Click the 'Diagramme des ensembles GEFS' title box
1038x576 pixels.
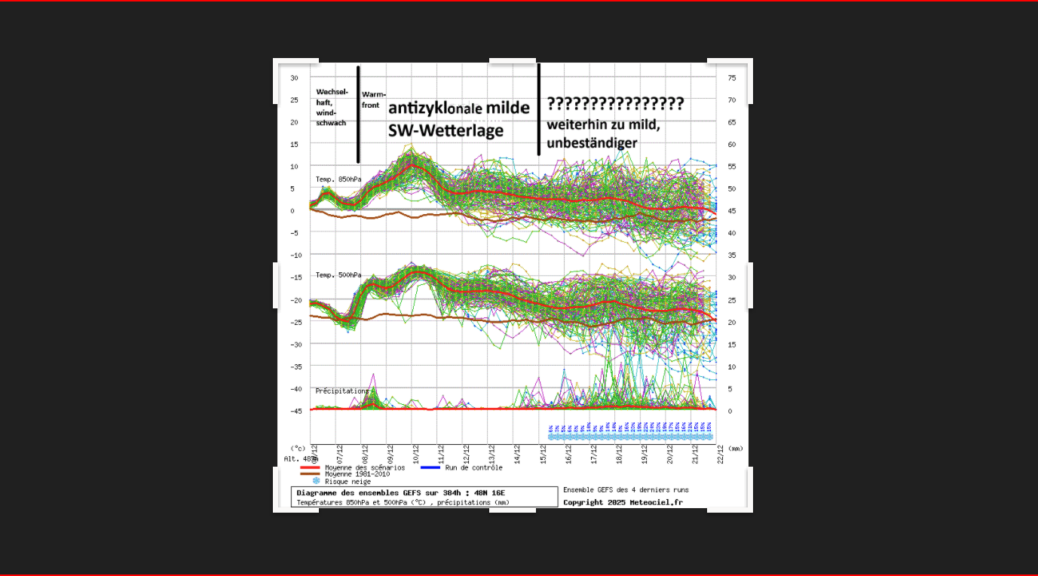[x=425, y=497]
